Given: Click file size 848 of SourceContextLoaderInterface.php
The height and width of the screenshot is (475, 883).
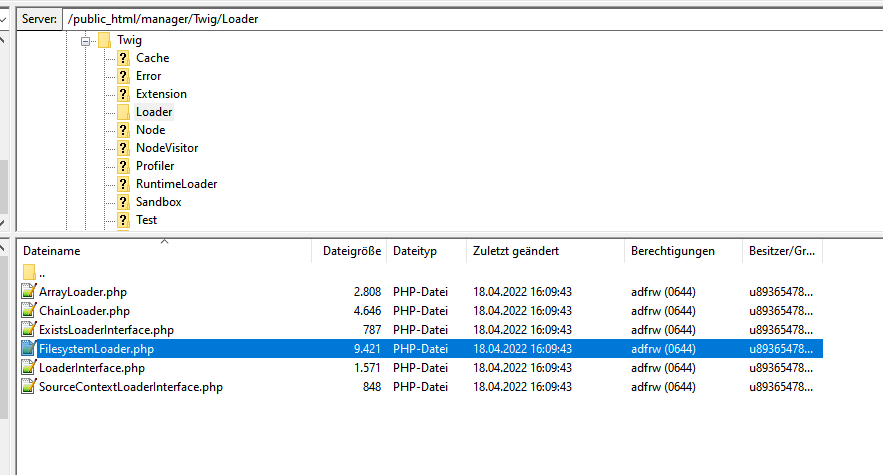Looking at the screenshot, I should tap(372, 387).
